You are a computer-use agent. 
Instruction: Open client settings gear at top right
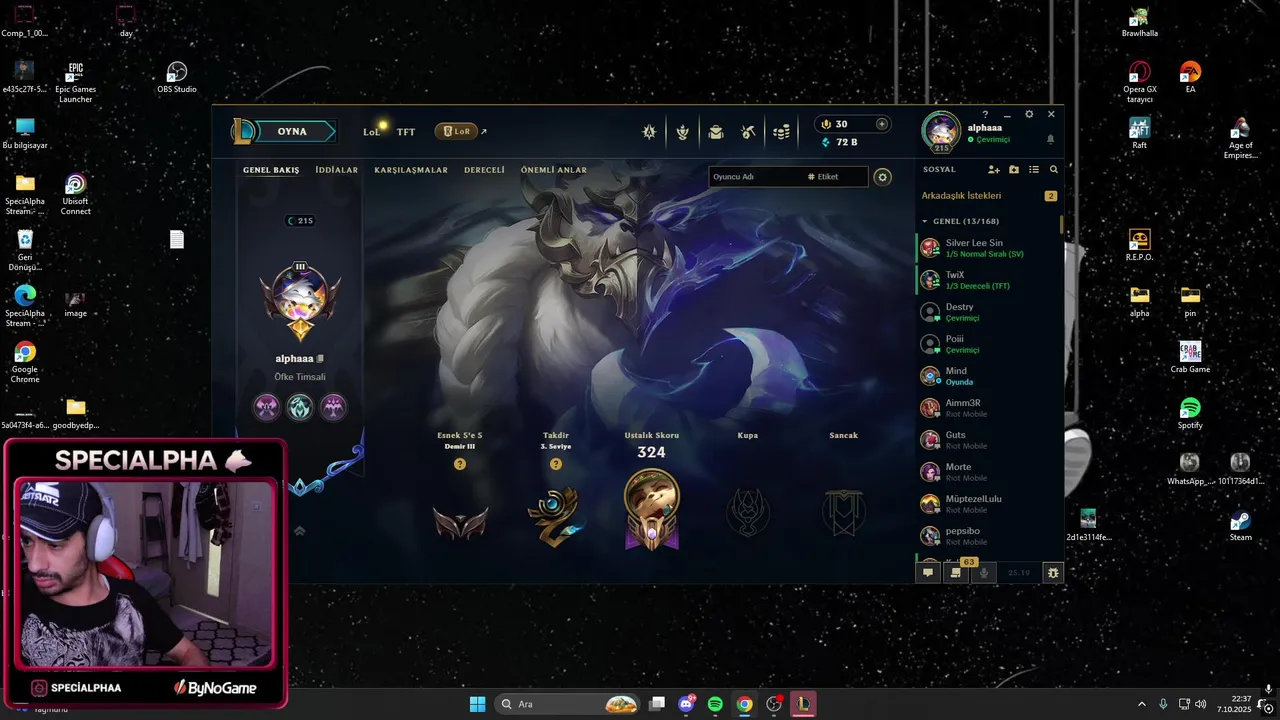(x=1029, y=114)
